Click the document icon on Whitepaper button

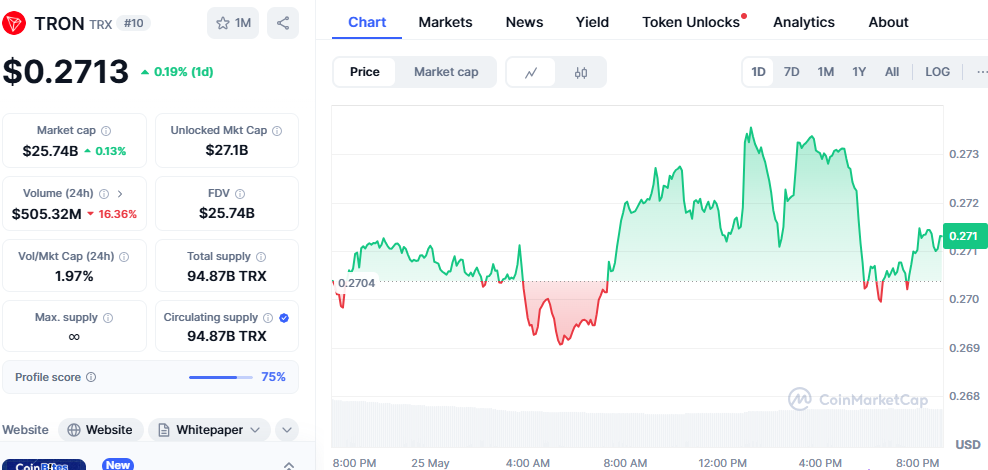164,430
